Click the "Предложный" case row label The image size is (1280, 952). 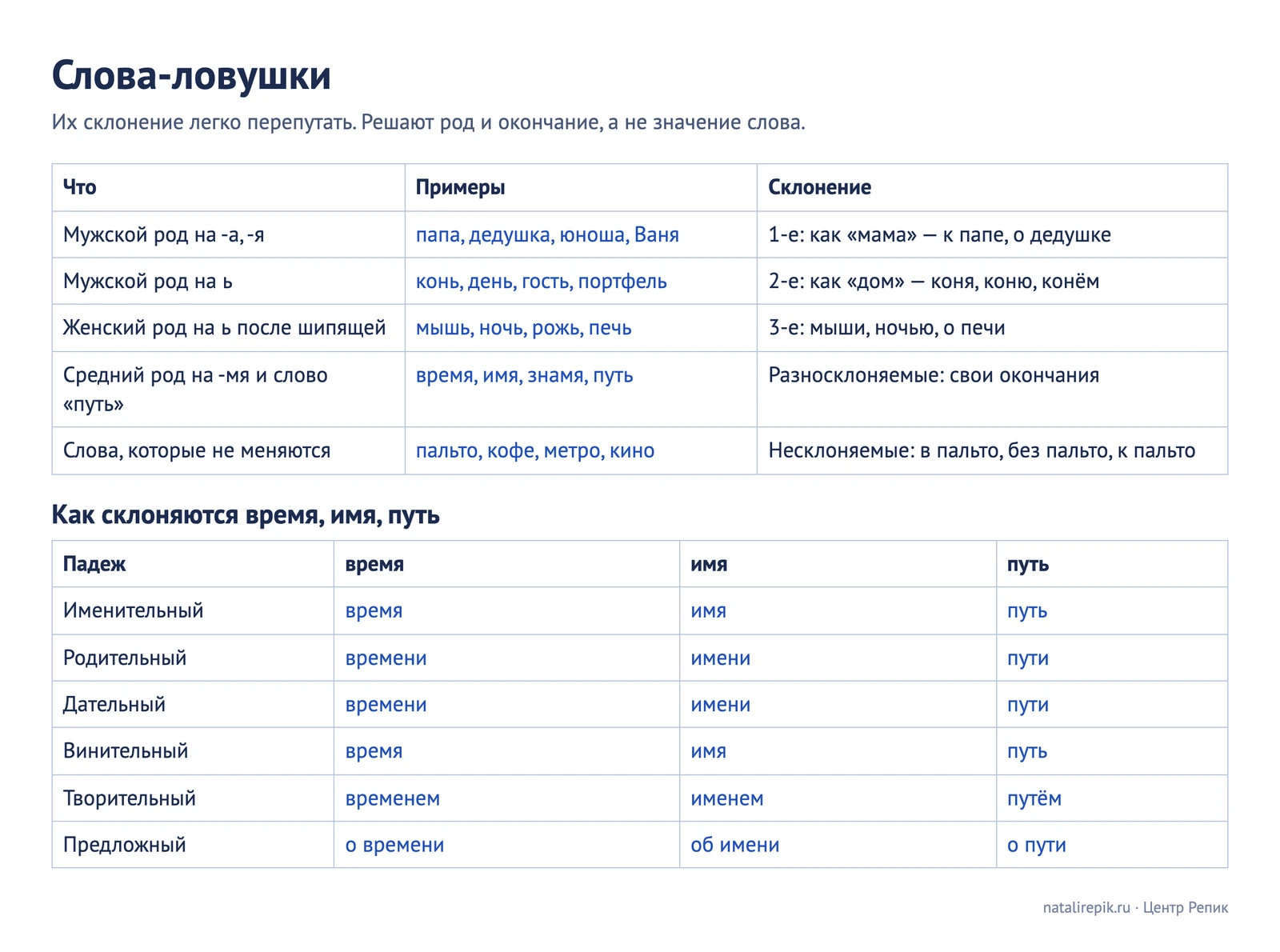click(125, 845)
